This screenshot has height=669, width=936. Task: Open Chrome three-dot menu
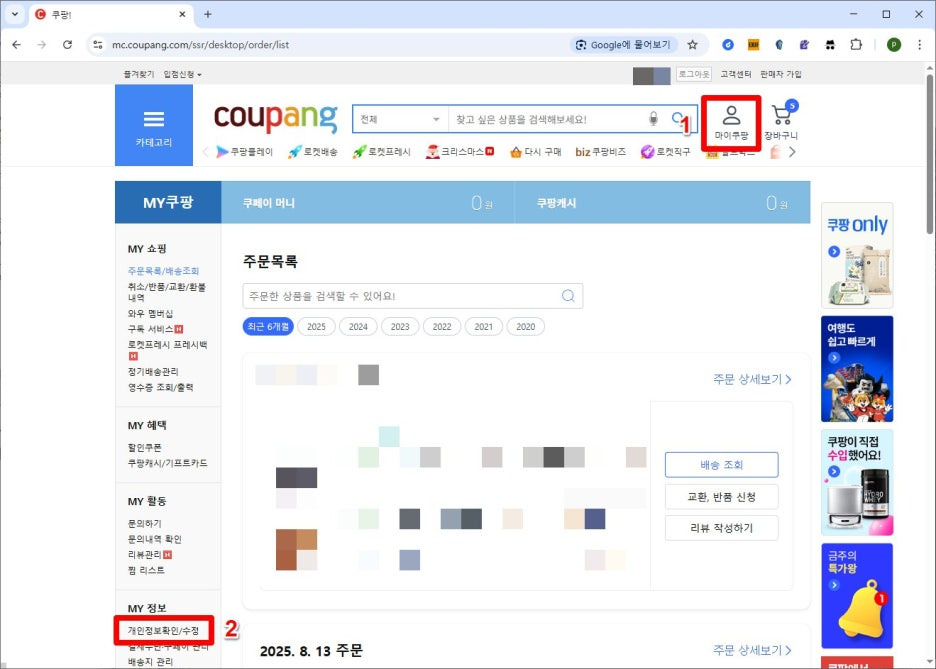[x=919, y=45]
